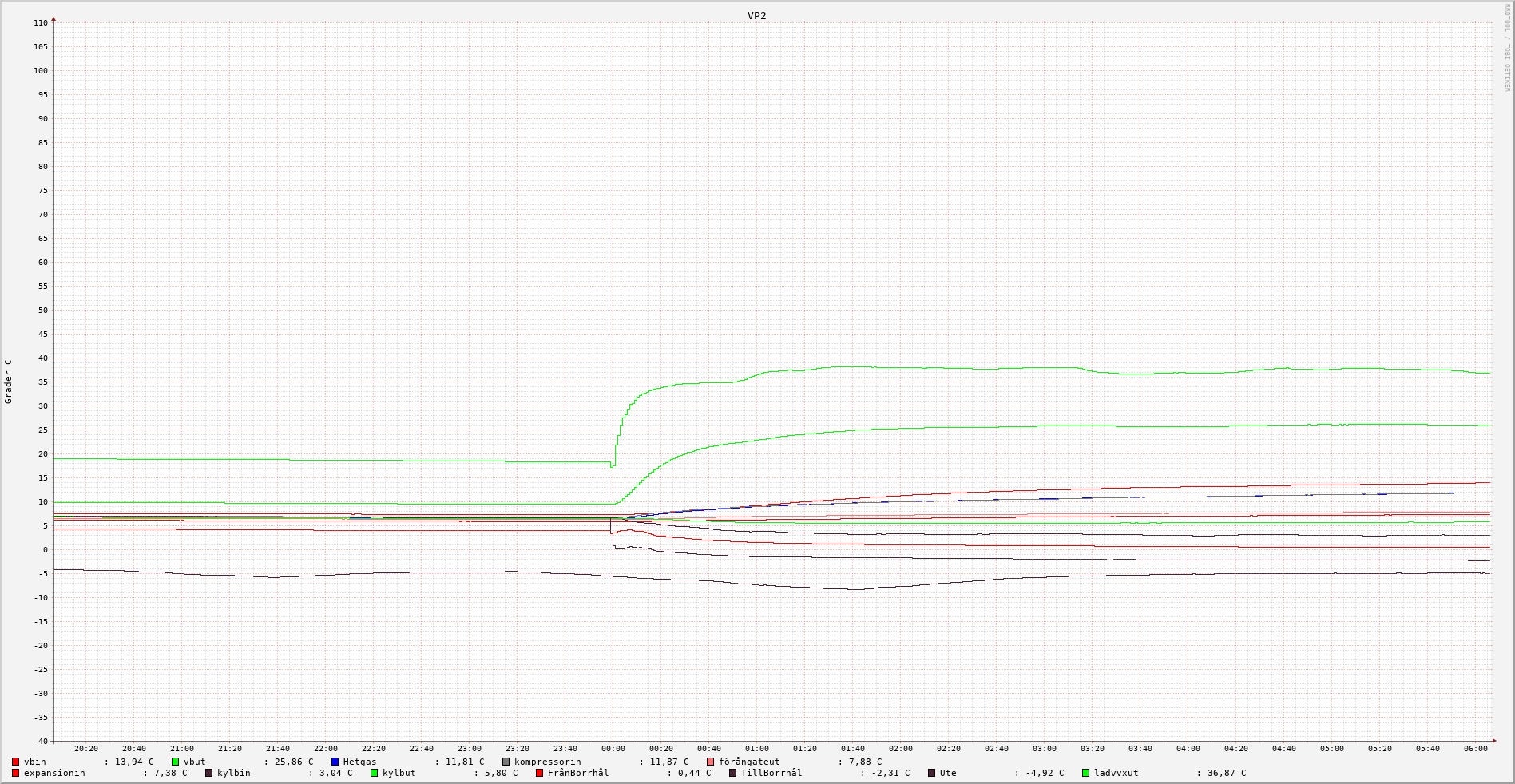Click the dark Ute legend swatch
Viewport: 1515px width, 784px height.
(x=932, y=773)
